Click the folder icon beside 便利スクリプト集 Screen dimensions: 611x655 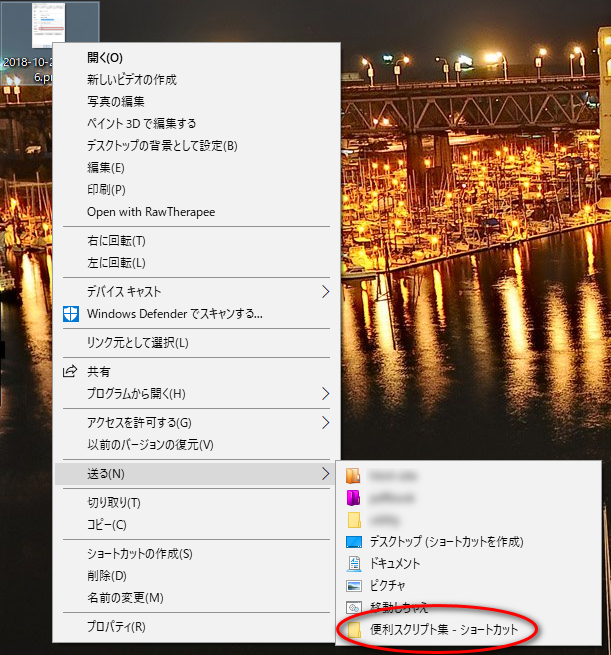point(353,630)
